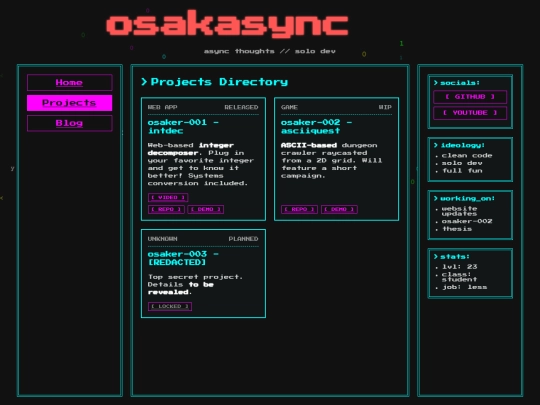This screenshot has width=540, height=405.
Task: Click the clean code list item
Action: point(467,156)
